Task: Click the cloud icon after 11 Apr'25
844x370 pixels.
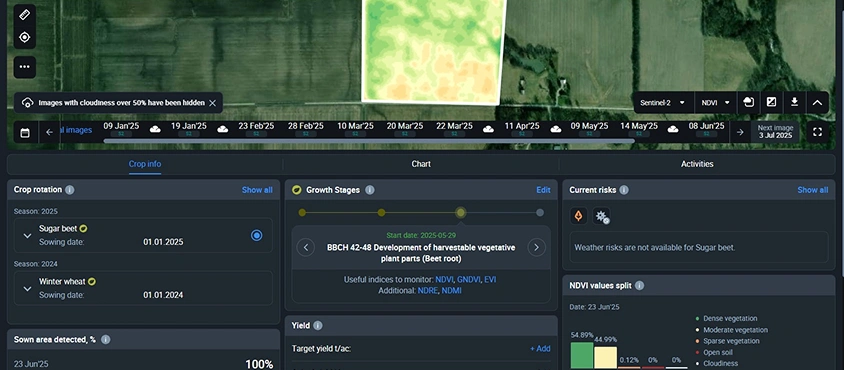Action: (555, 129)
